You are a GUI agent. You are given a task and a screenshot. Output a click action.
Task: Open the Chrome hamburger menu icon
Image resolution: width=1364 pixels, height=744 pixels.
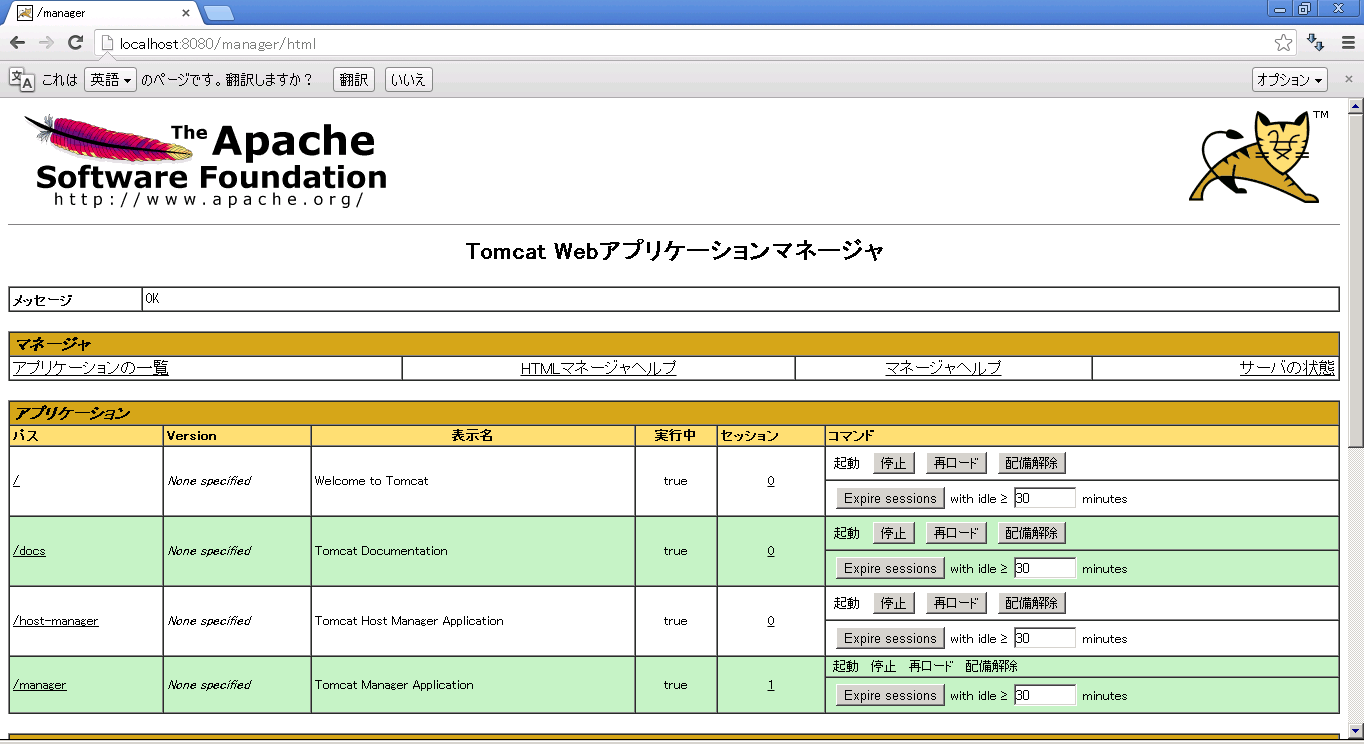[1347, 43]
